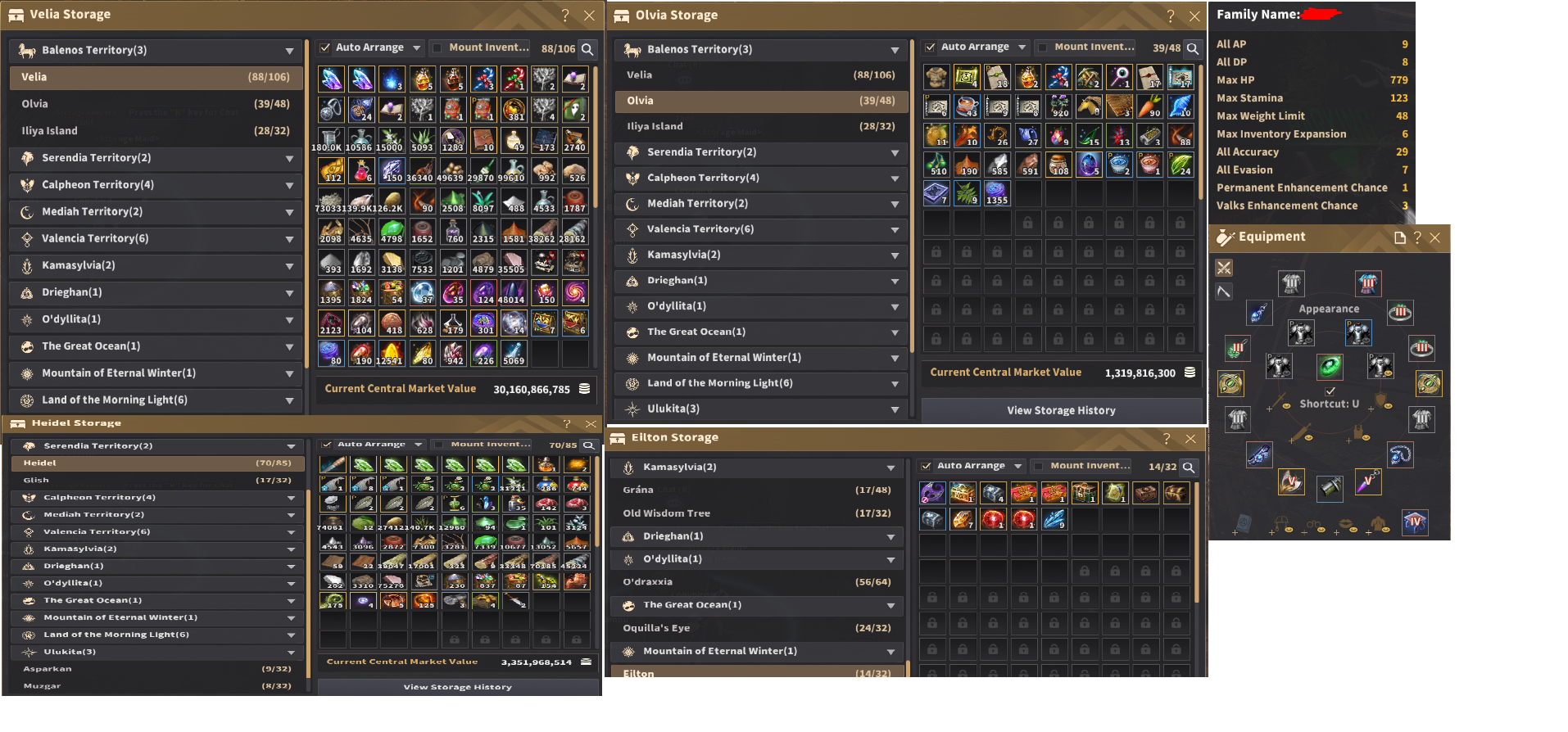
Task: Click crossed swords icon in Equipment panel
Action: coord(1224,268)
